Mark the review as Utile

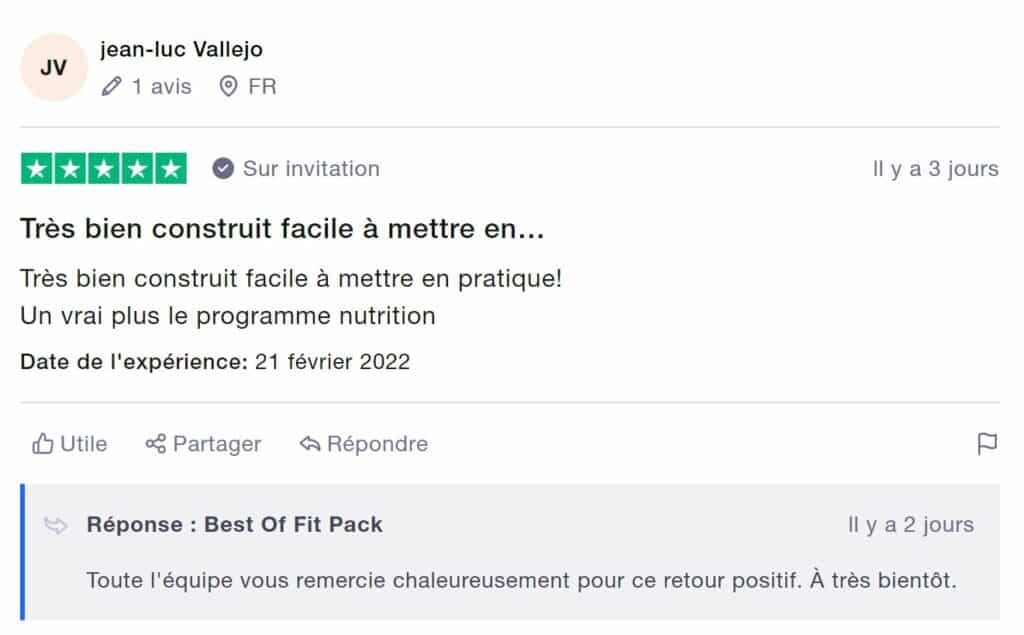coord(83,444)
